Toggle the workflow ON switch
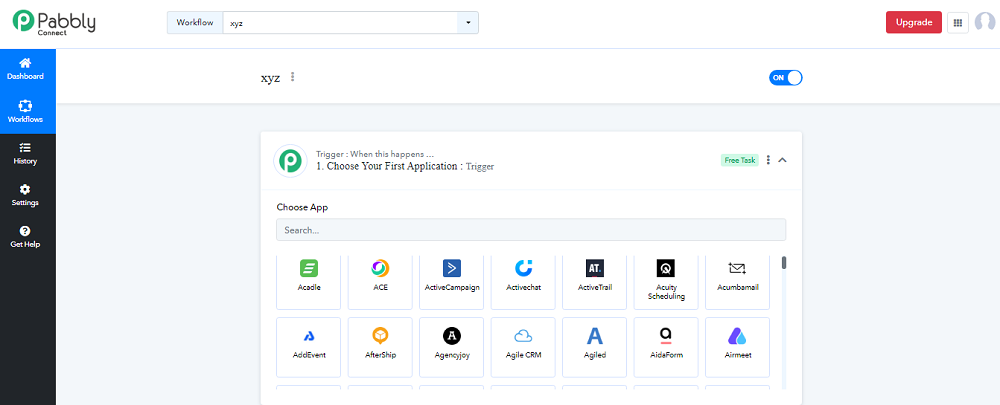Image resolution: width=1000 pixels, height=405 pixels. pos(786,78)
